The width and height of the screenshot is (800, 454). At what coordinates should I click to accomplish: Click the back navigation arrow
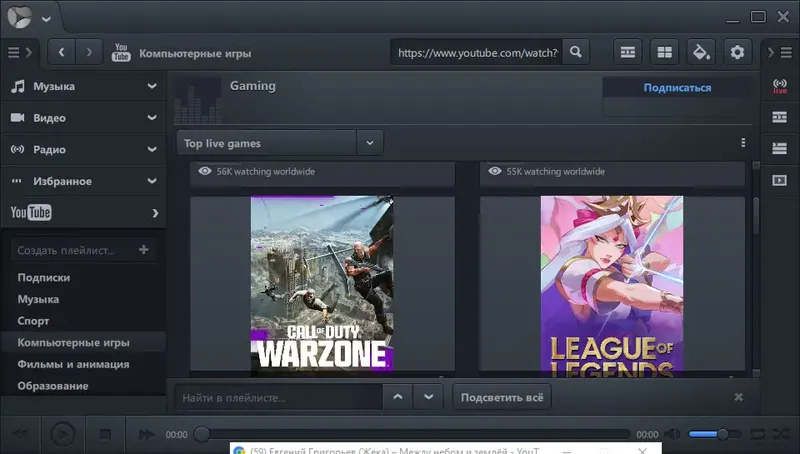point(62,52)
